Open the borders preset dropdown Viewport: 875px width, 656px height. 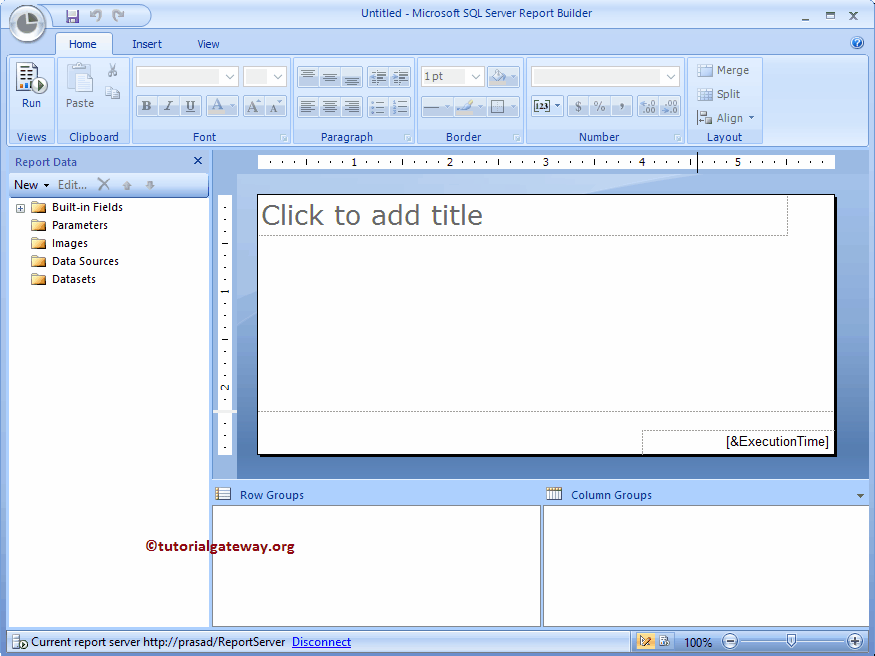coord(503,106)
